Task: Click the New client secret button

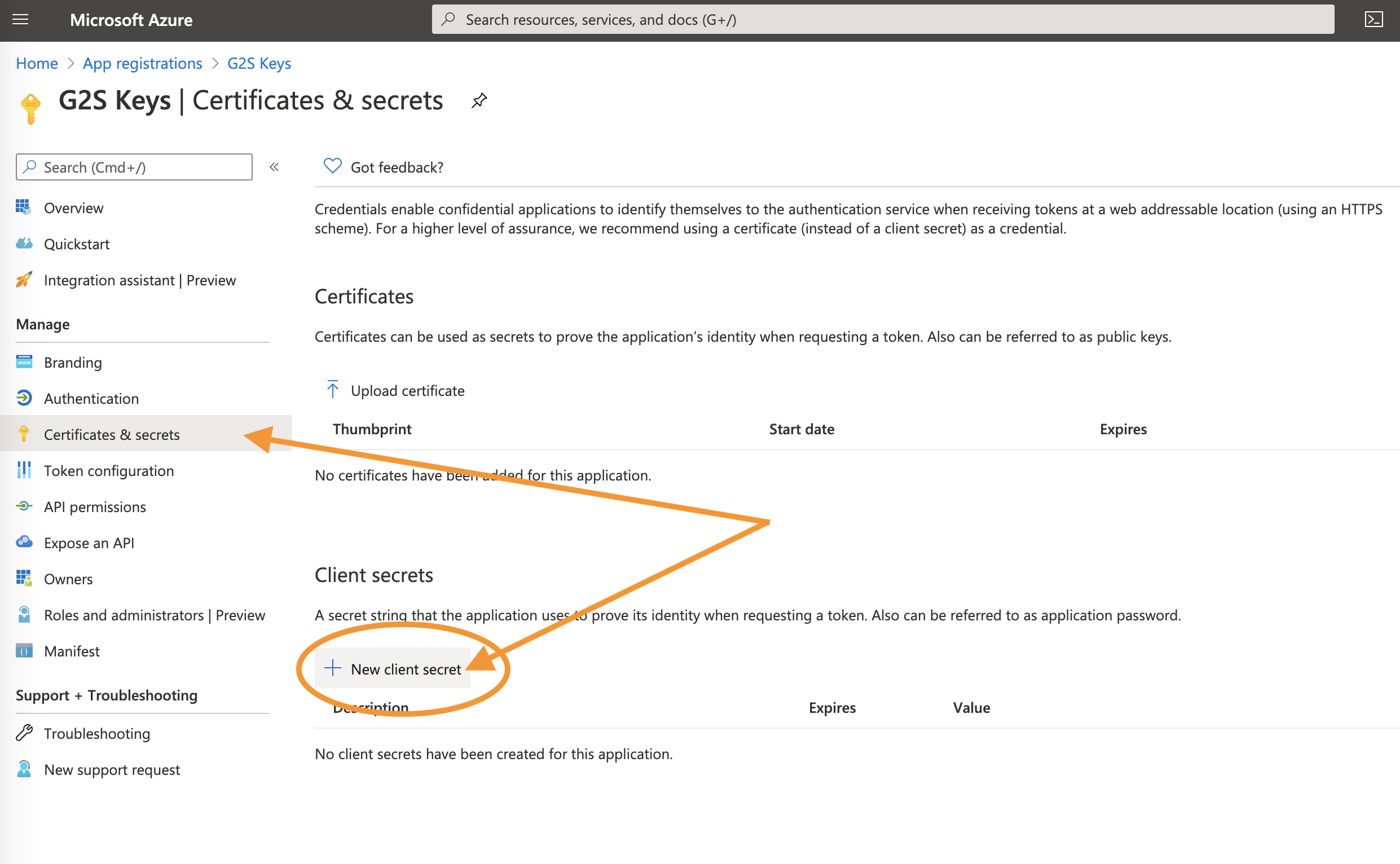Action: pos(393,668)
